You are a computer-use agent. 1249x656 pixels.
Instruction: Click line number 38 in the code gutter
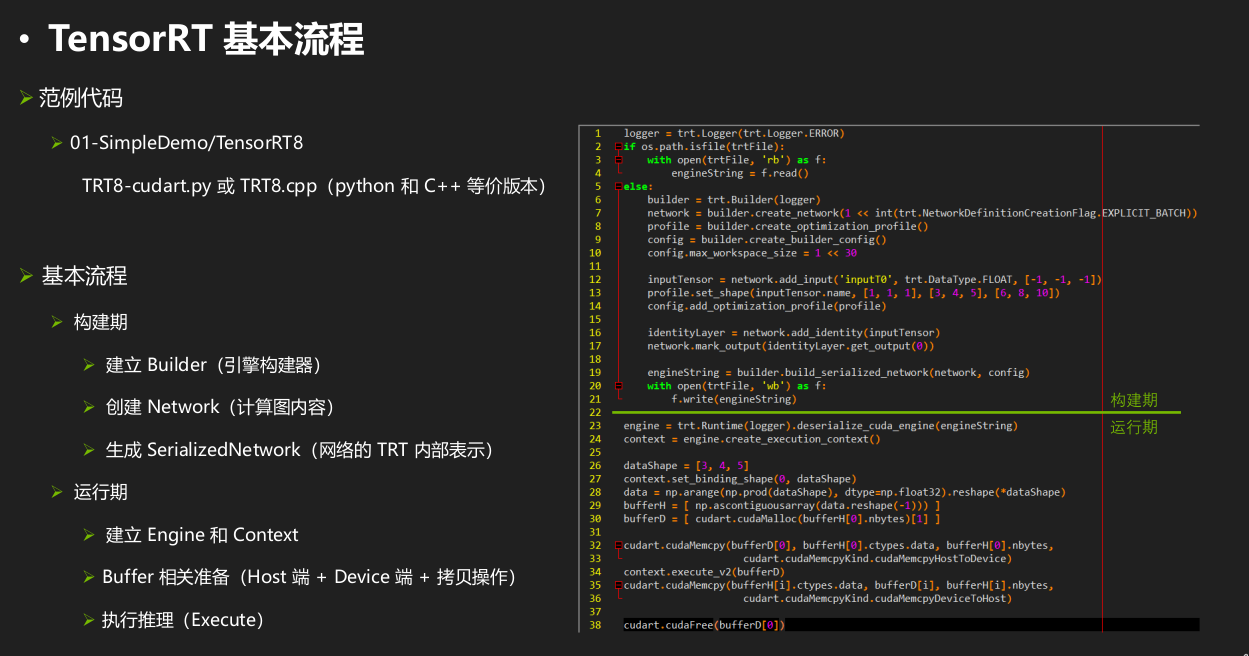595,625
